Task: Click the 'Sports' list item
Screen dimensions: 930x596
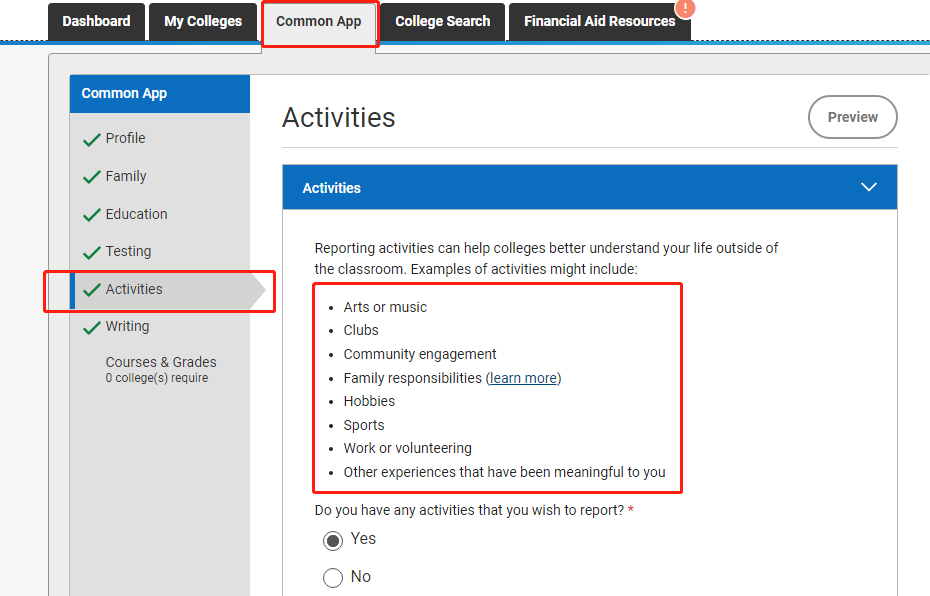Action: point(364,425)
